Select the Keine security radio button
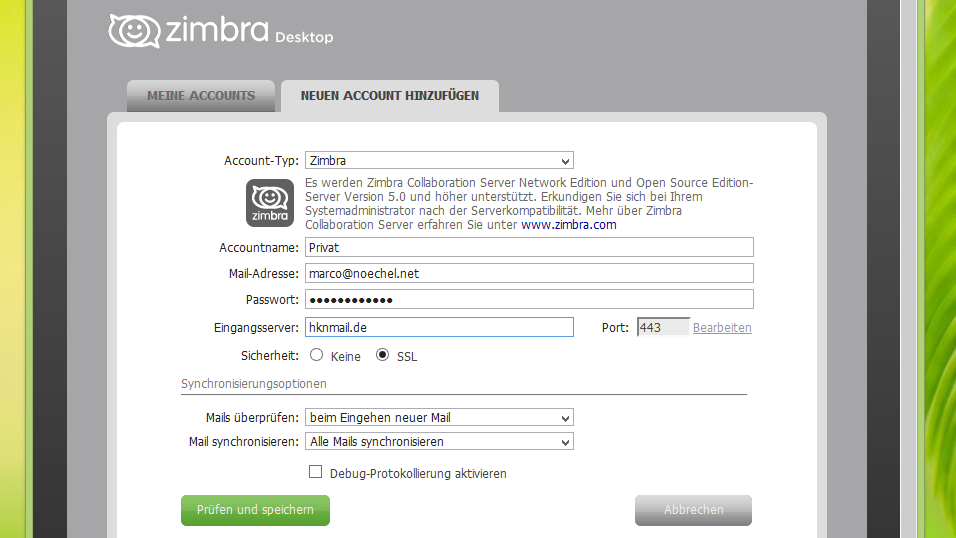 click(x=316, y=355)
